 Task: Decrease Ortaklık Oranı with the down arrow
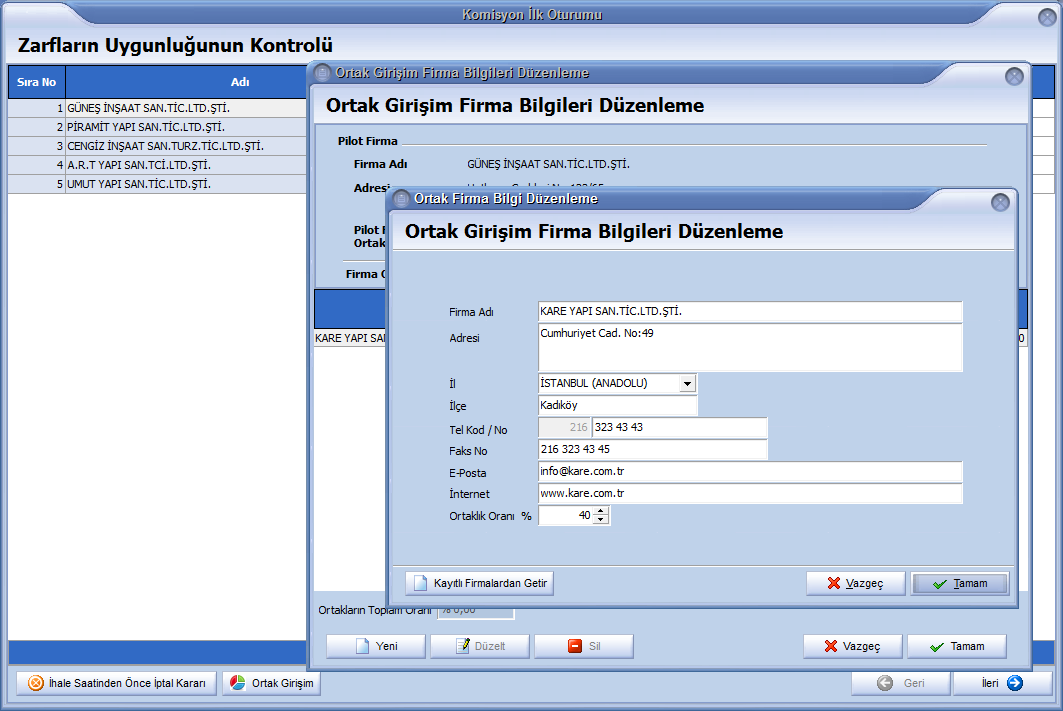[600, 520]
